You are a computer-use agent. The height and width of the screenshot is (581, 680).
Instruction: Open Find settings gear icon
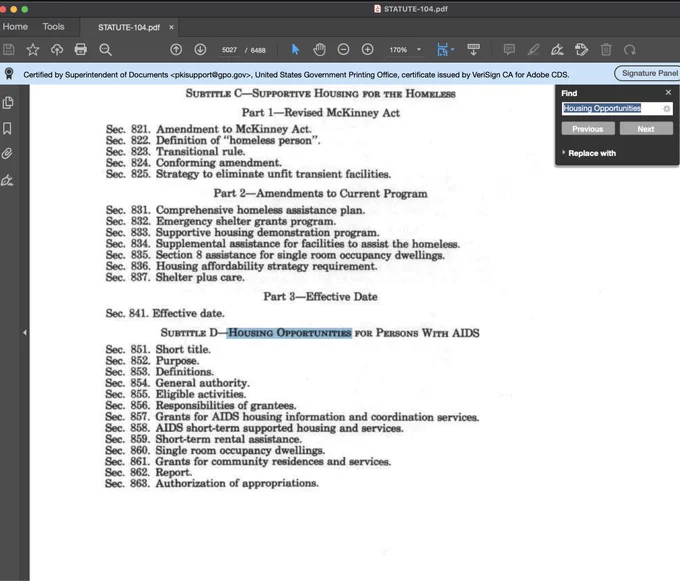pos(667,108)
